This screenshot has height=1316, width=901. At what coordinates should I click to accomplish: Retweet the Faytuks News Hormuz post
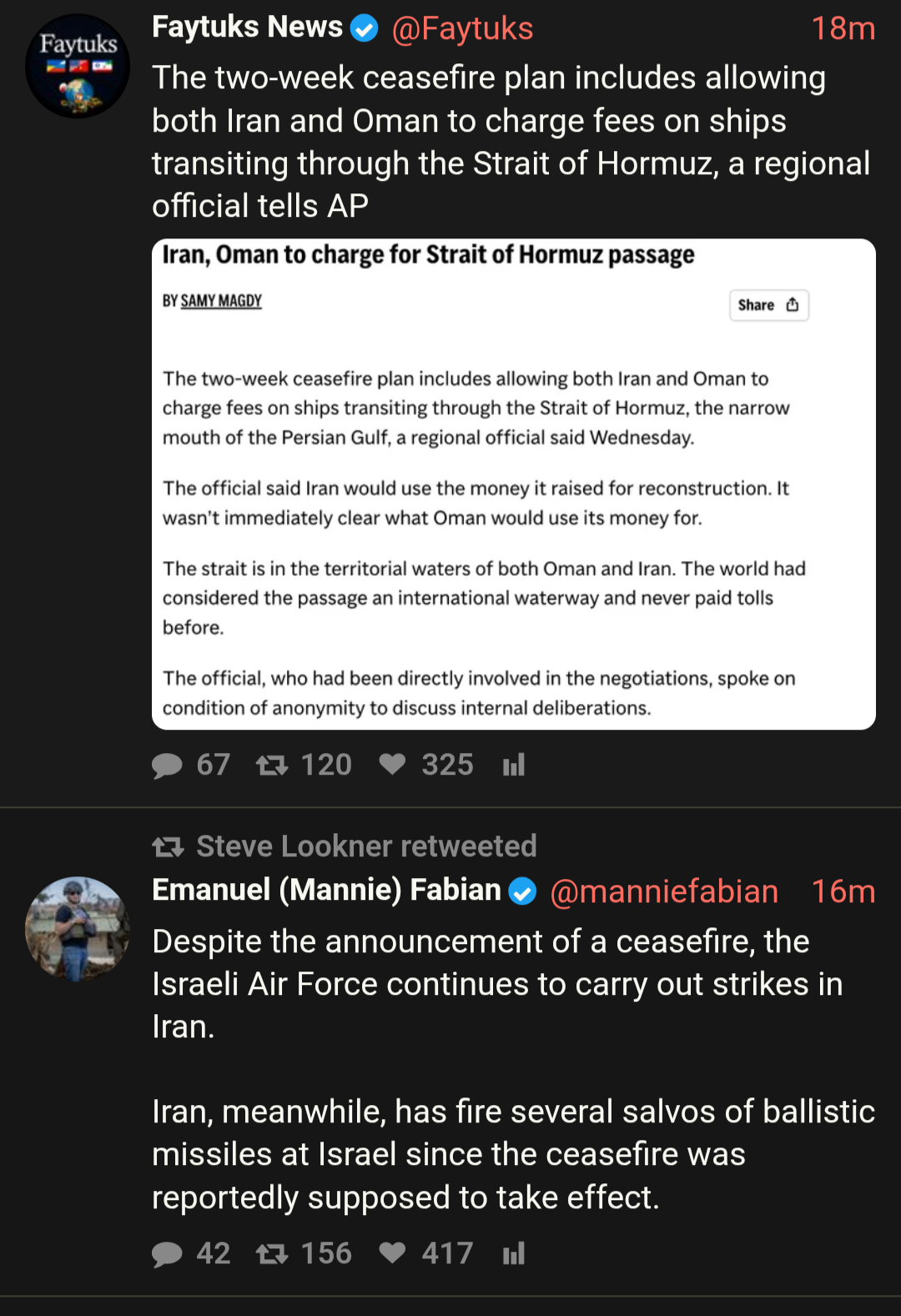pos(272,765)
